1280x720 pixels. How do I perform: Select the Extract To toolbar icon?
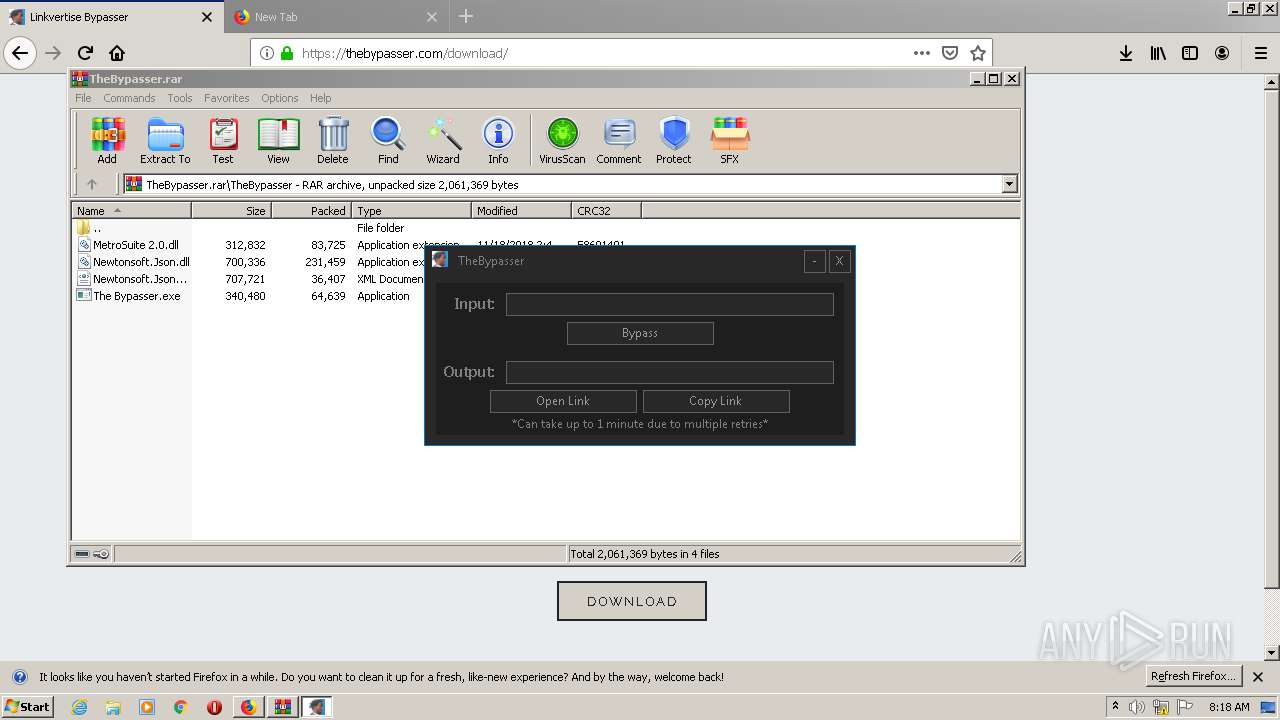coord(165,140)
